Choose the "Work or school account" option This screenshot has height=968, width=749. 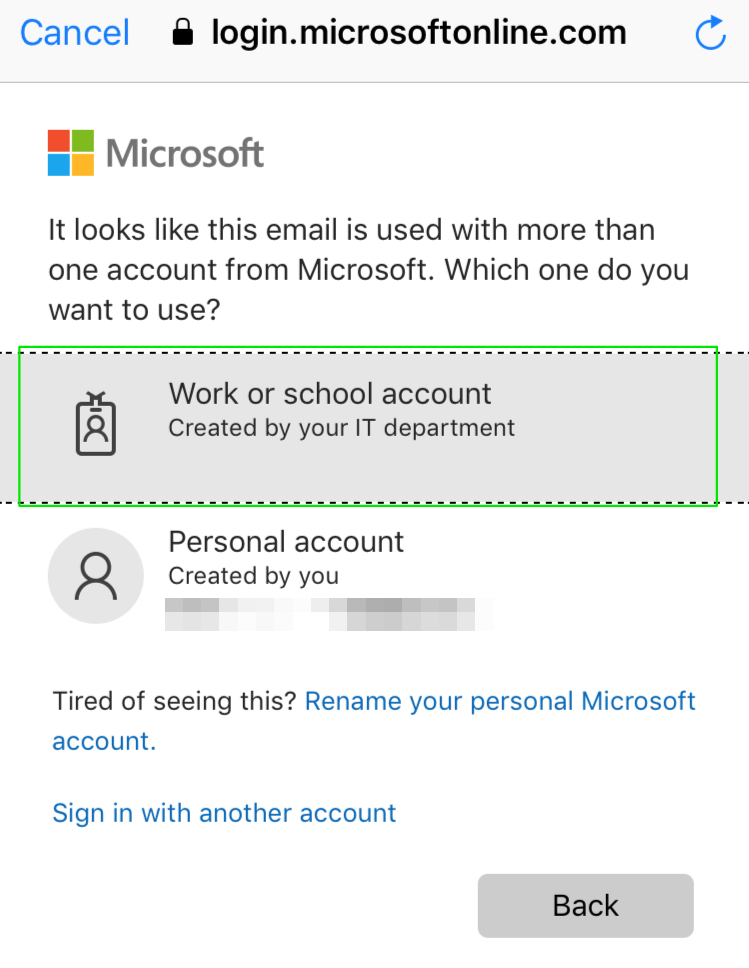pyautogui.click(x=330, y=393)
